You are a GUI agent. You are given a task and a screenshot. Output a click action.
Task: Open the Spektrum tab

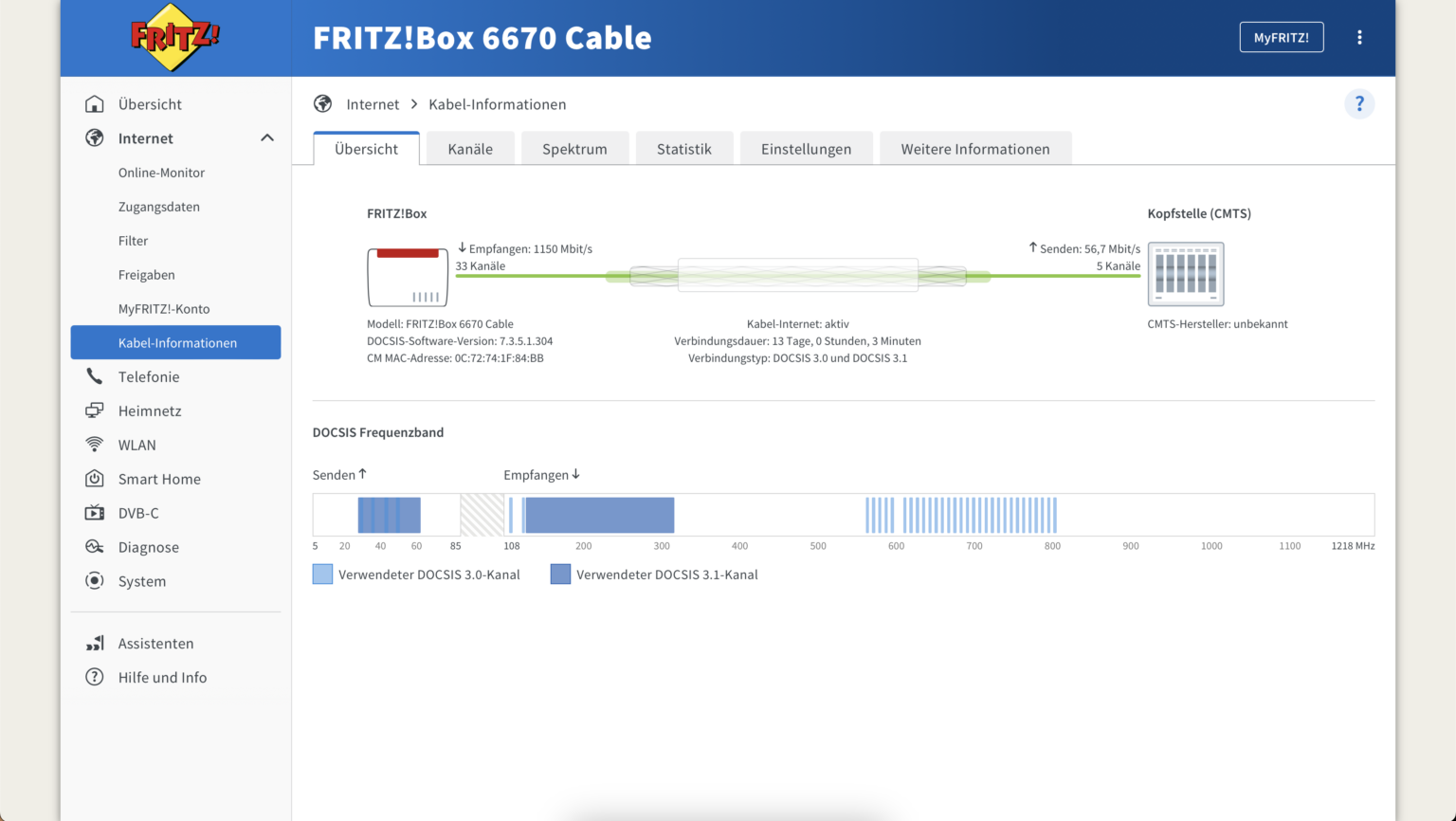tap(574, 148)
